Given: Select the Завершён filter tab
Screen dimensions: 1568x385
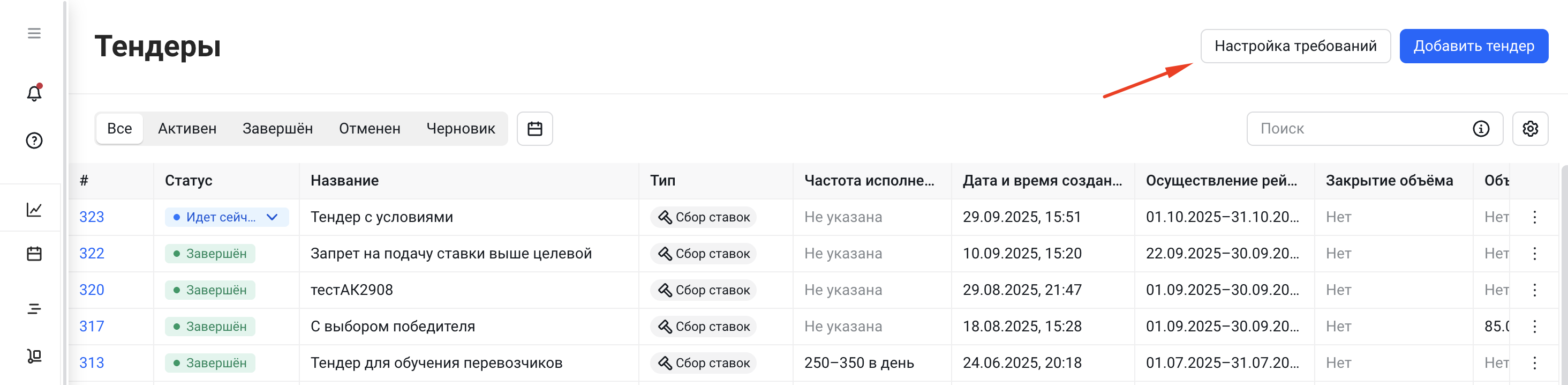Looking at the screenshot, I should click(x=277, y=129).
